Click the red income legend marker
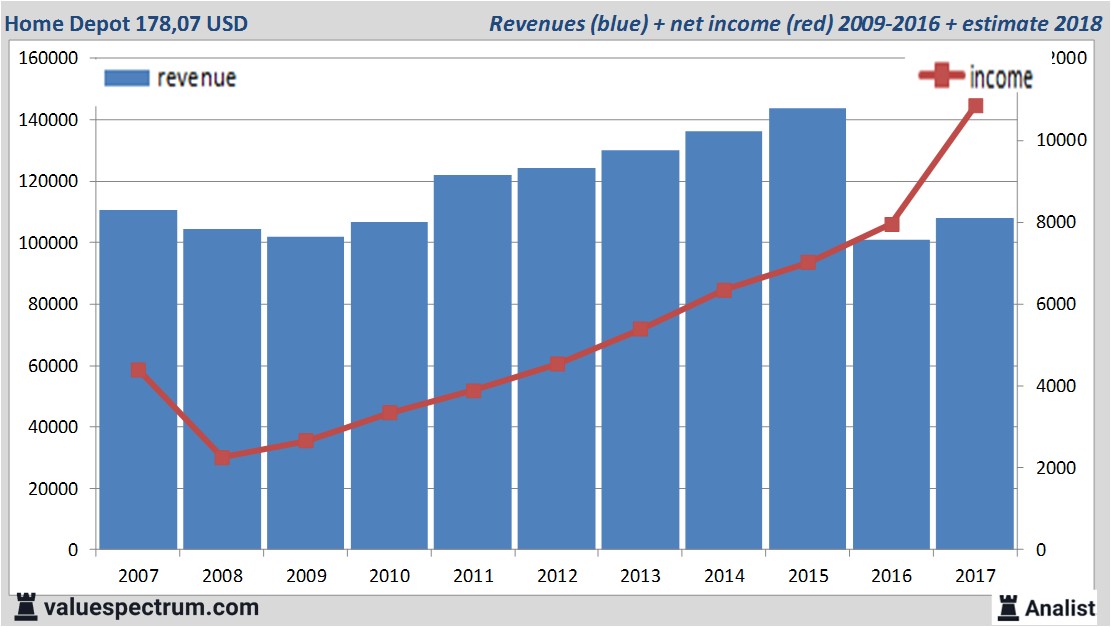The height and width of the screenshot is (627, 1111). [941, 75]
